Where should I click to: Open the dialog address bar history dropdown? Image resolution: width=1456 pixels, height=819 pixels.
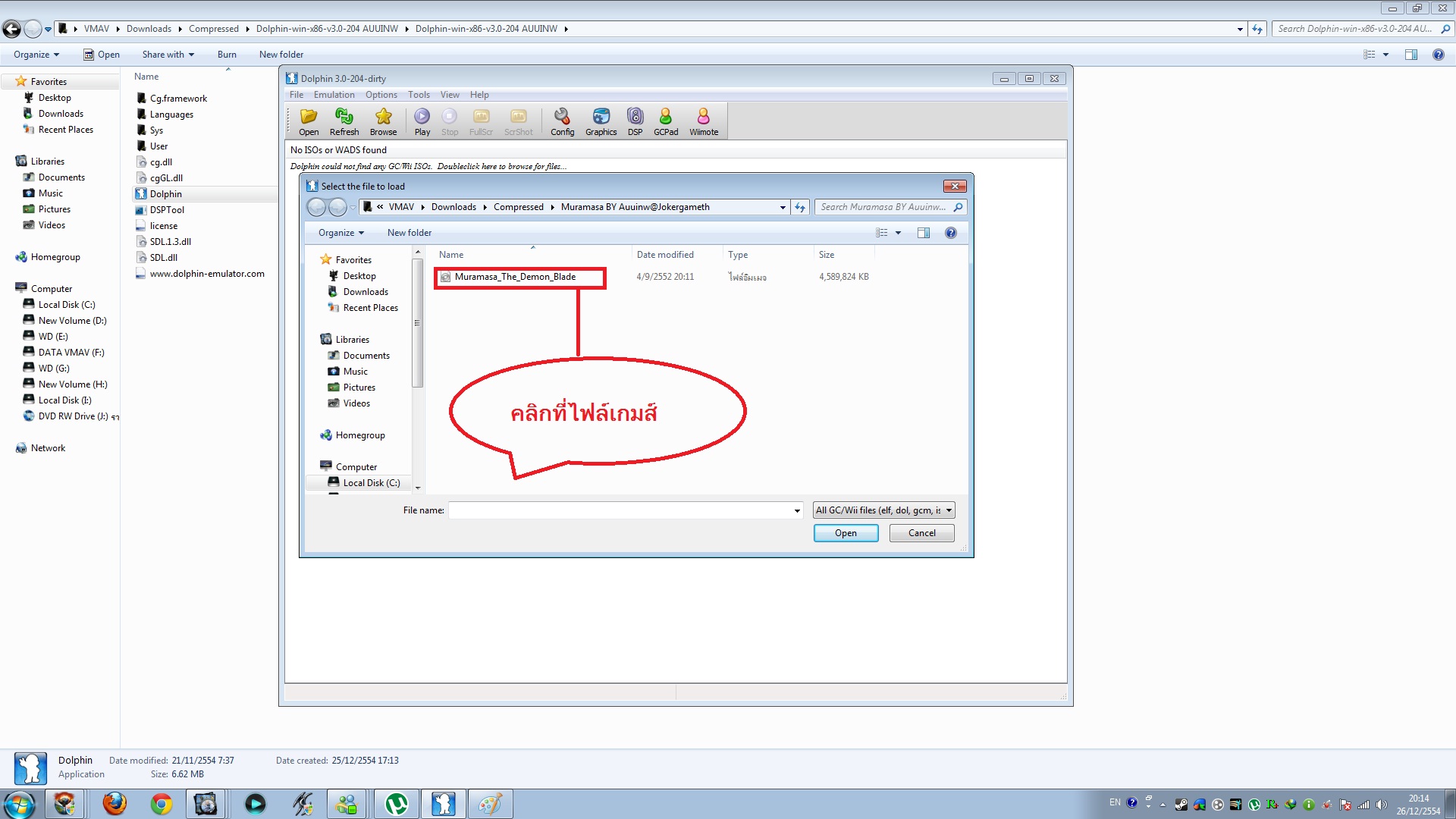[x=783, y=207]
